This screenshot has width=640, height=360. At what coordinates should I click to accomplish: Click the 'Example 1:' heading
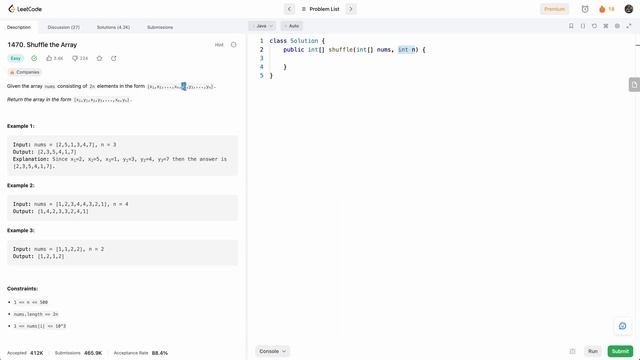(21, 126)
